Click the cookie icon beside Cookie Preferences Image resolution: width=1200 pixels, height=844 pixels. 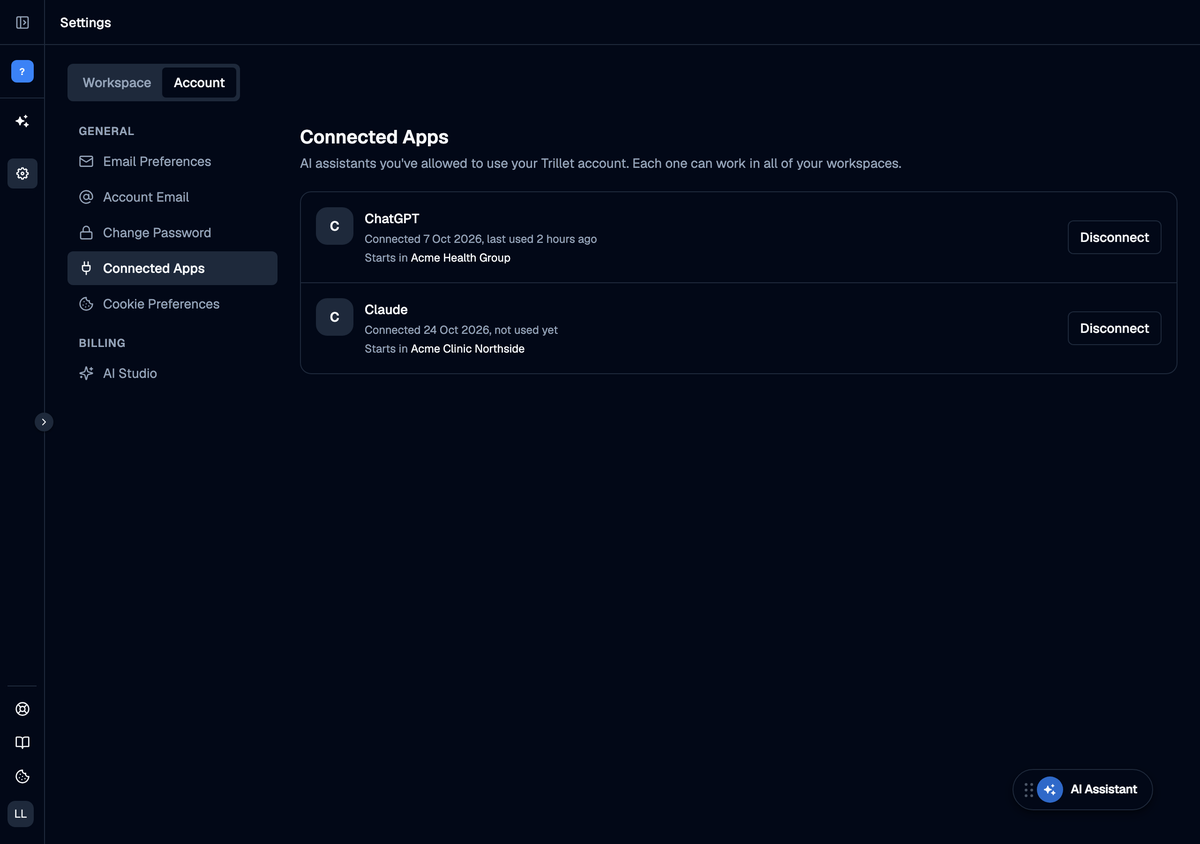86,304
